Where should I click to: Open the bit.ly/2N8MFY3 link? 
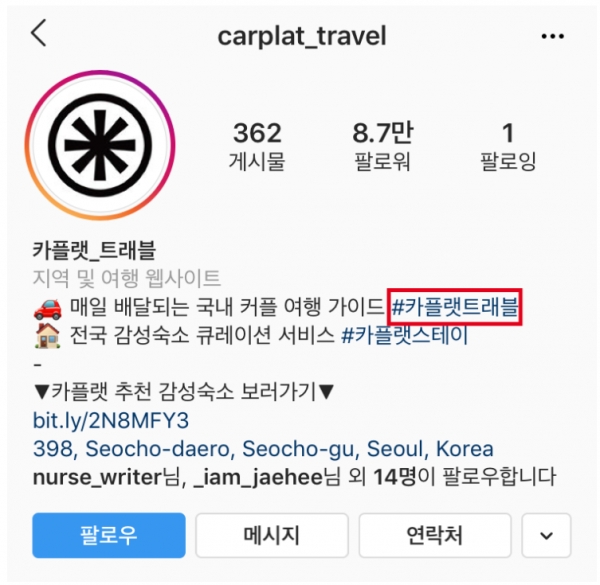[x=111, y=420]
